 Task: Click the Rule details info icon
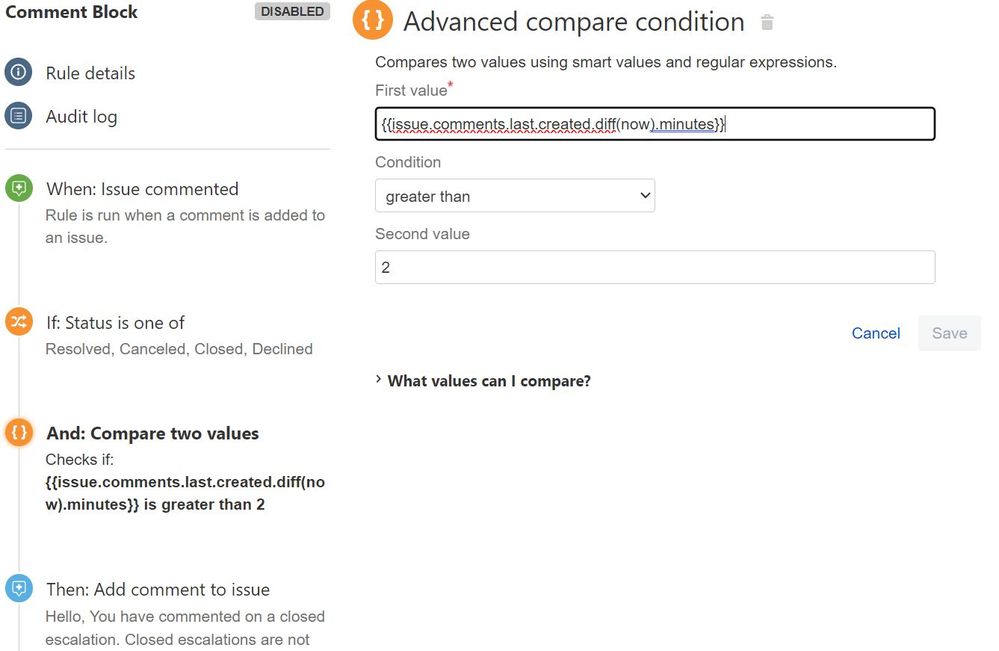tap(18, 73)
